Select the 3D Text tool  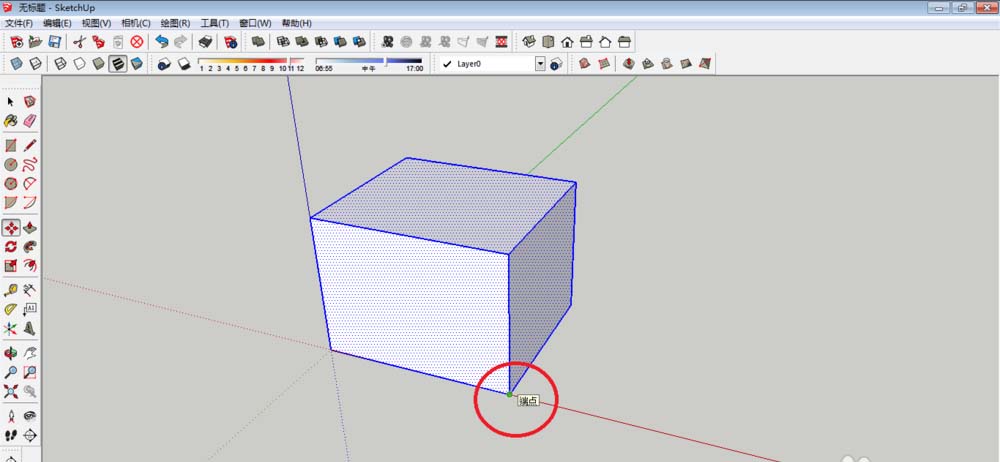tap(29, 329)
